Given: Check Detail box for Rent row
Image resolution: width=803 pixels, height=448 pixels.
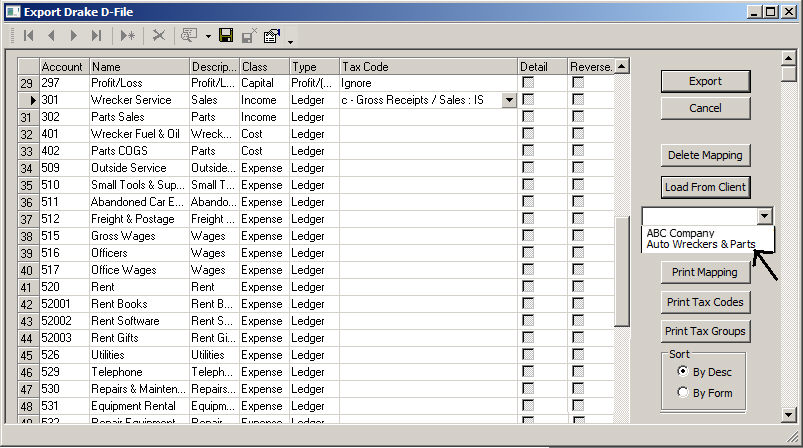Looking at the screenshot, I should 528,286.
